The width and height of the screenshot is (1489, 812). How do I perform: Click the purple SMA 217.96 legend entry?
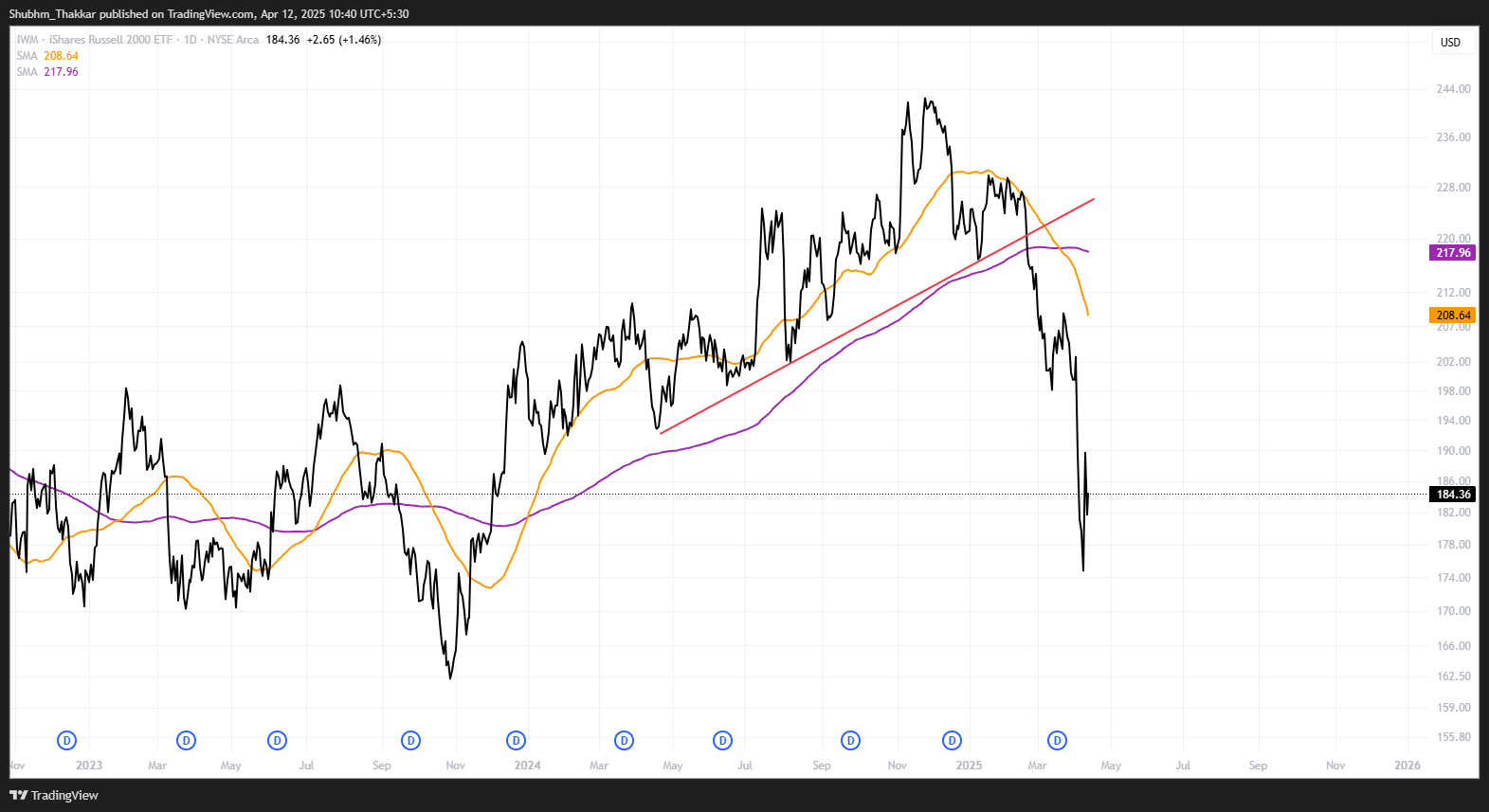47,72
